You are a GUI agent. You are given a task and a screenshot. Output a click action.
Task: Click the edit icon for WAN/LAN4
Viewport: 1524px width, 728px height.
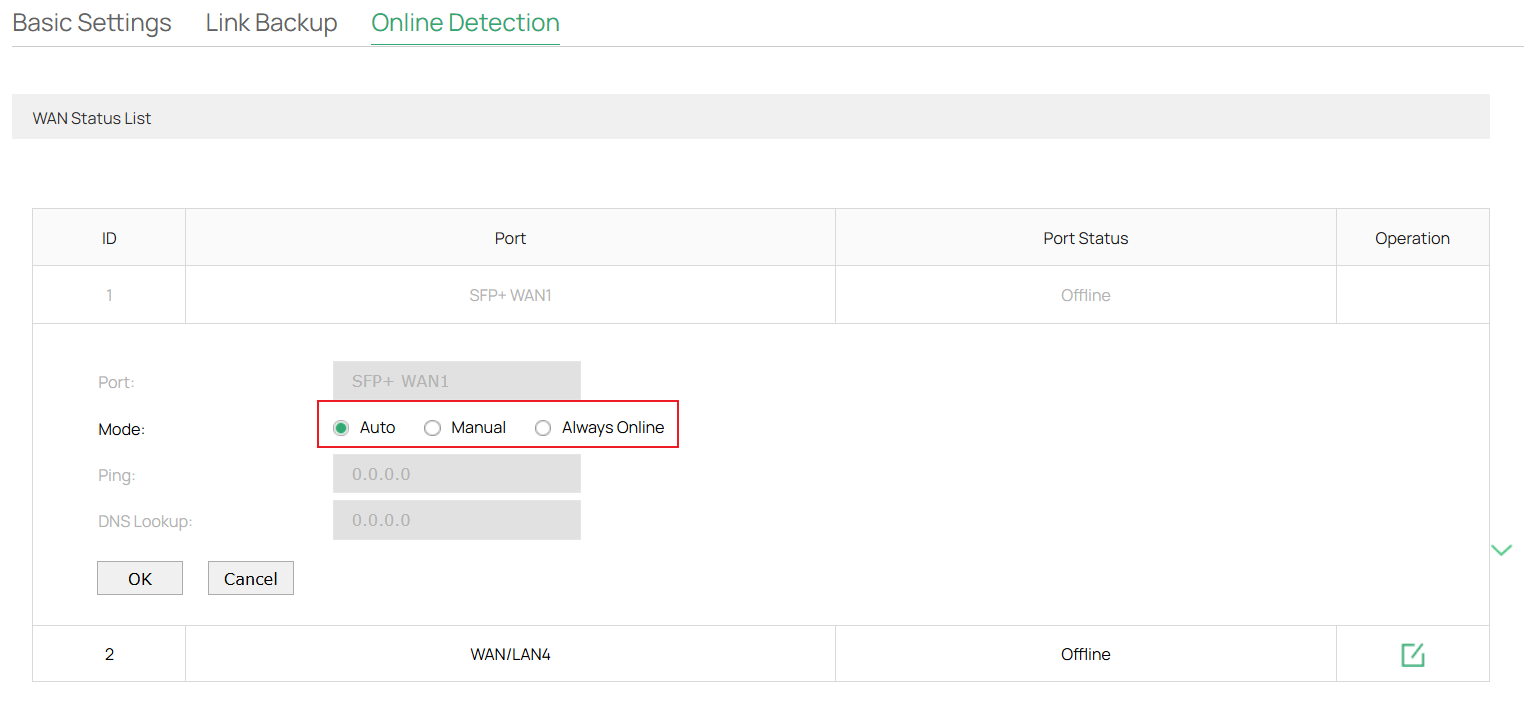[x=1412, y=654]
